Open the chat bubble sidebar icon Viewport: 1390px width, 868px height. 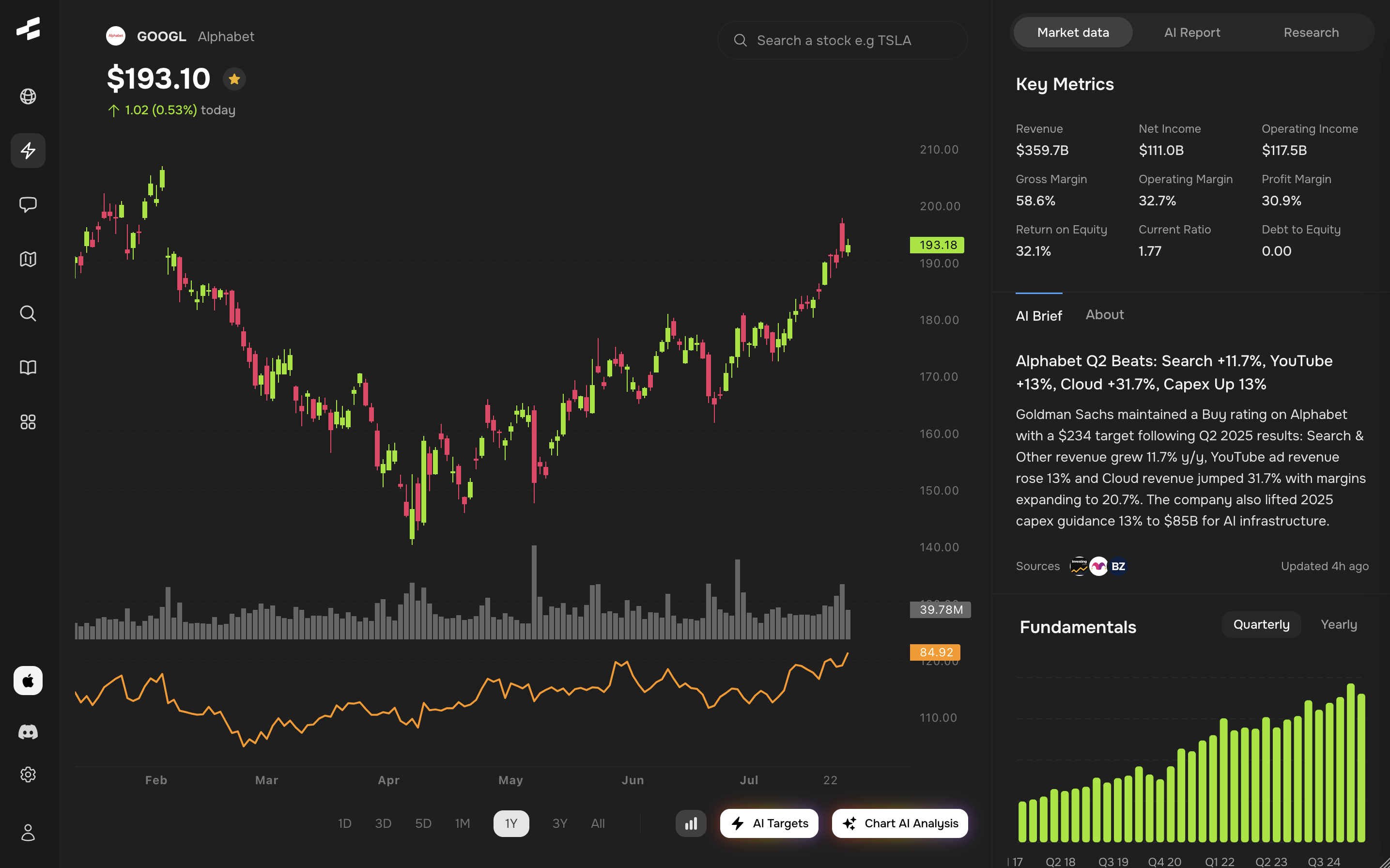point(28,205)
